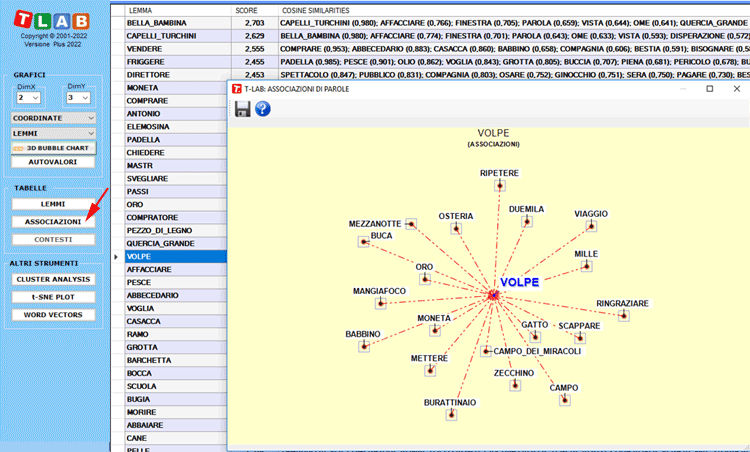750x452 pixels.
Task: Open the blue help question mark icon
Action: [263, 109]
